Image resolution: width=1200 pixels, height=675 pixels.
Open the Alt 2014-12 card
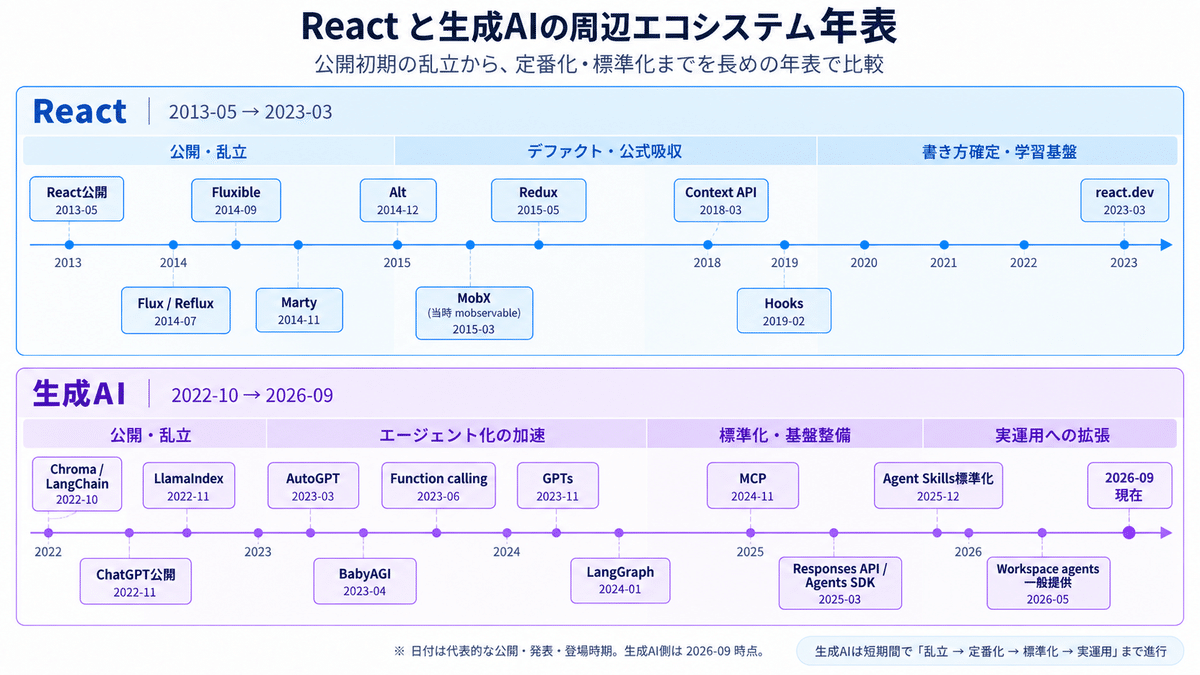click(398, 201)
